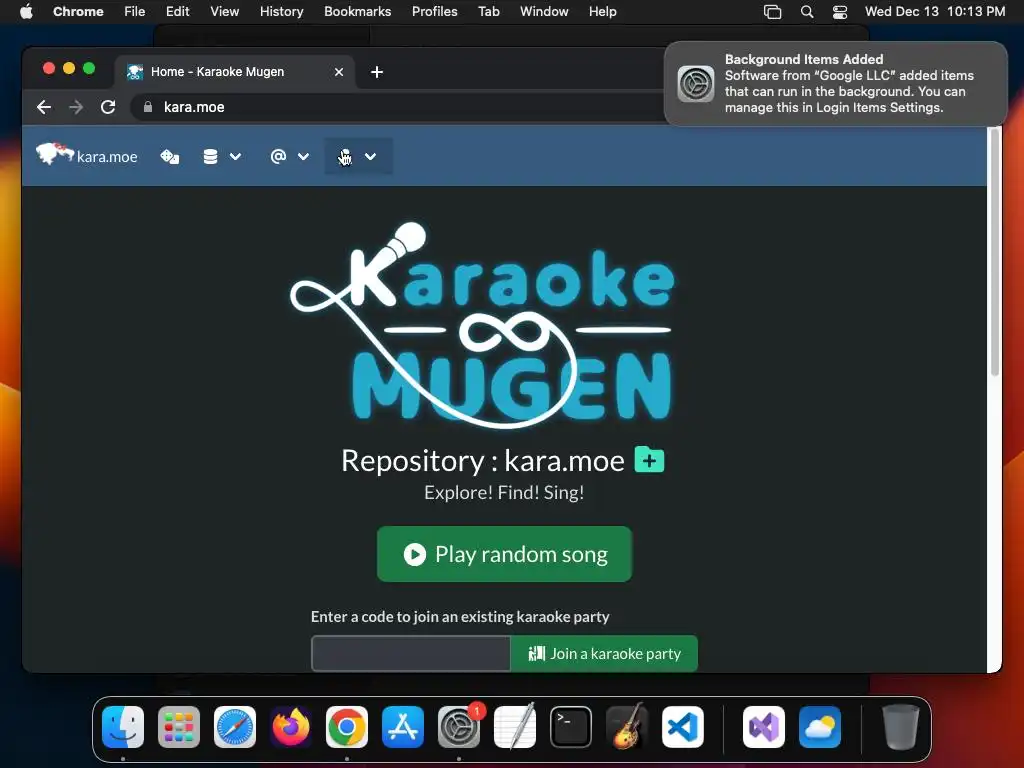Open the Trash from the Dock

click(x=901, y=727)
